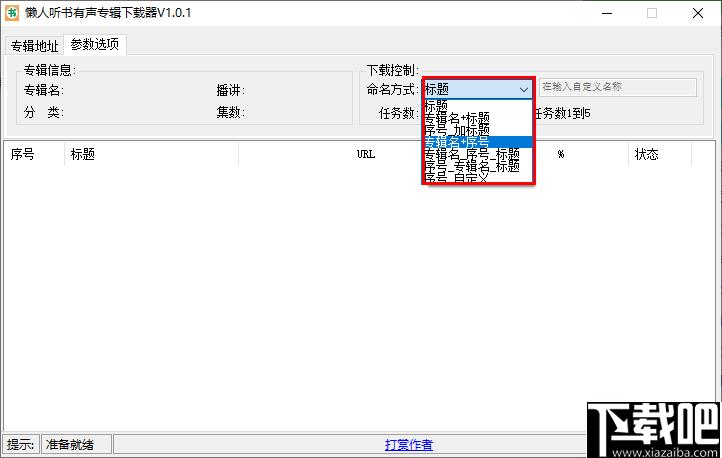Click the 专辑名: label
Screen dimensions: 722x458
(44, 90)
